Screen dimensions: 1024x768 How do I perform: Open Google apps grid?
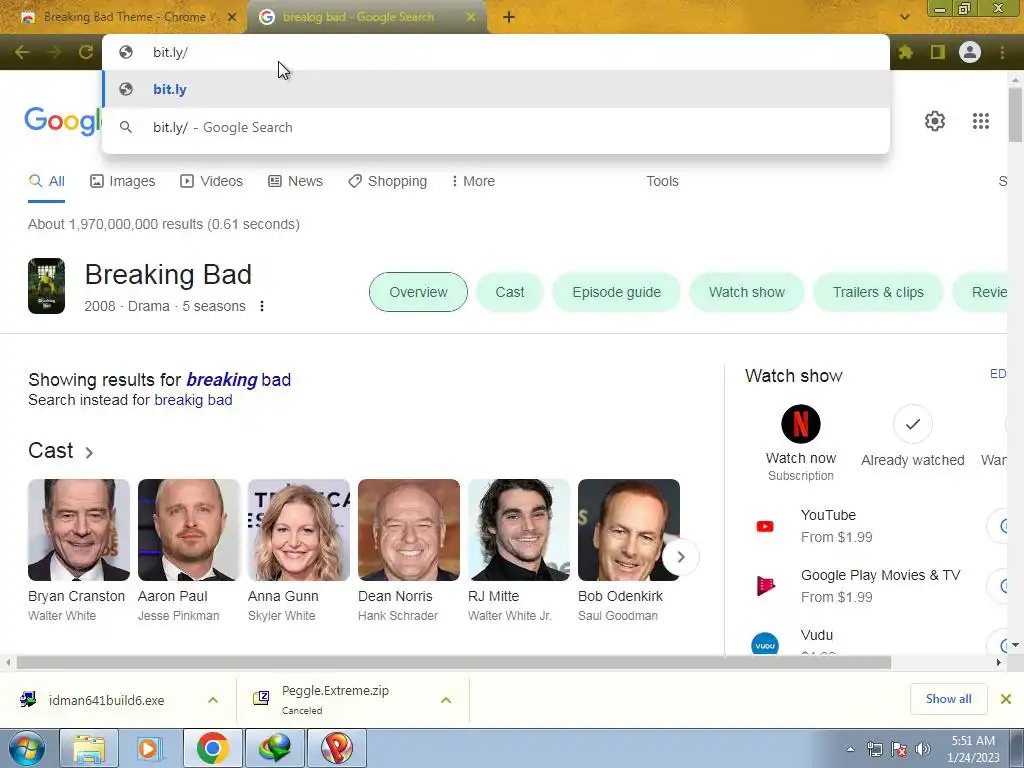coord(980,121)
